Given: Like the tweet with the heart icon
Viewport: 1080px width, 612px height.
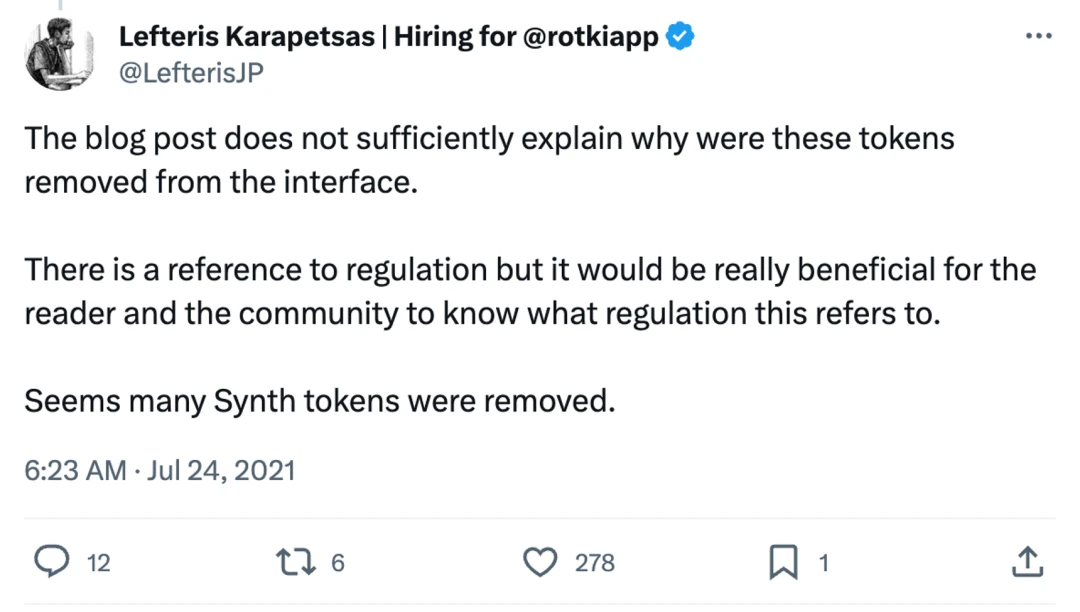Looking at the screenshot, I should (x=540, y=563).
